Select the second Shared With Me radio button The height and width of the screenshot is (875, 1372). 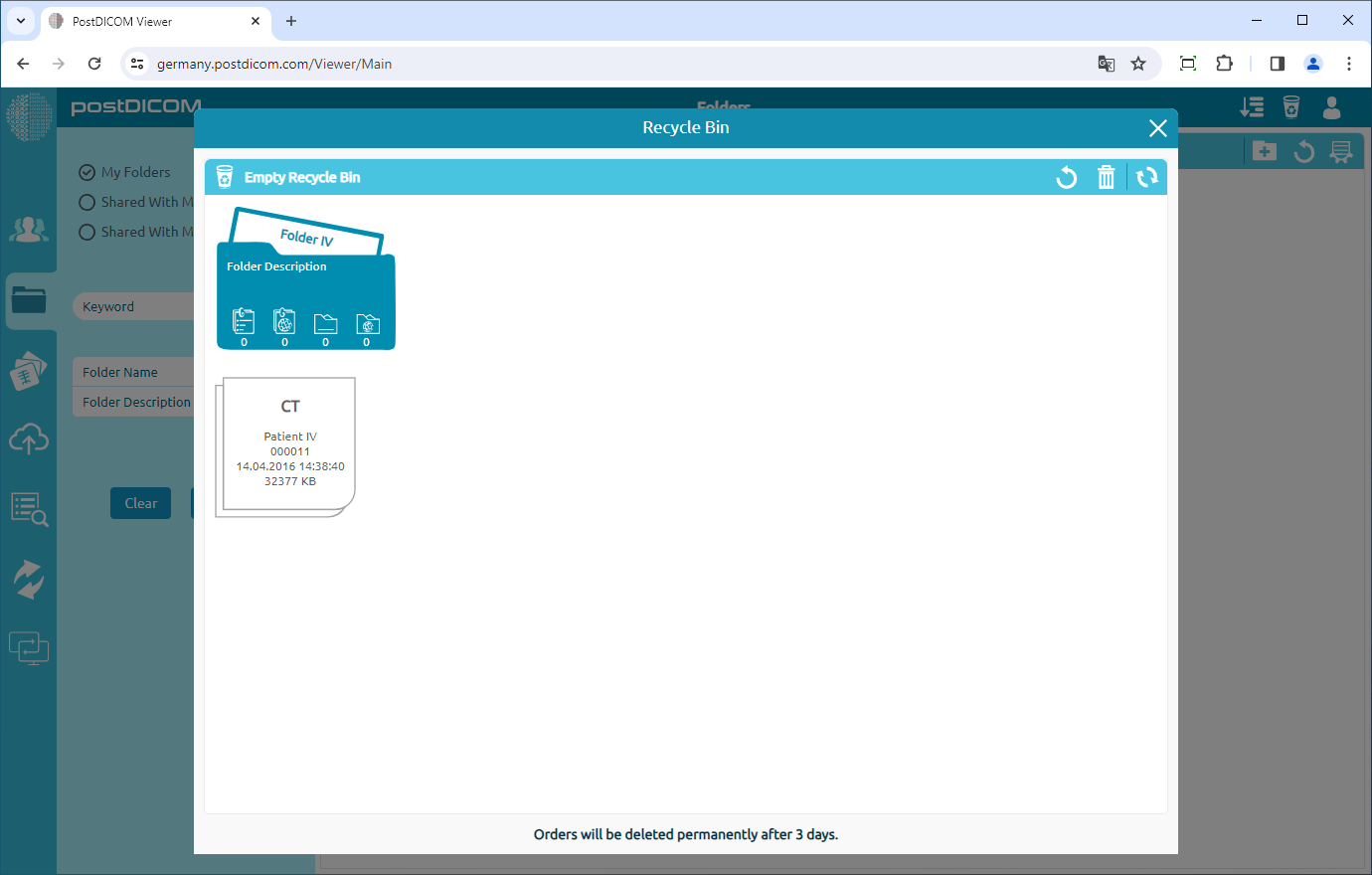87,232
